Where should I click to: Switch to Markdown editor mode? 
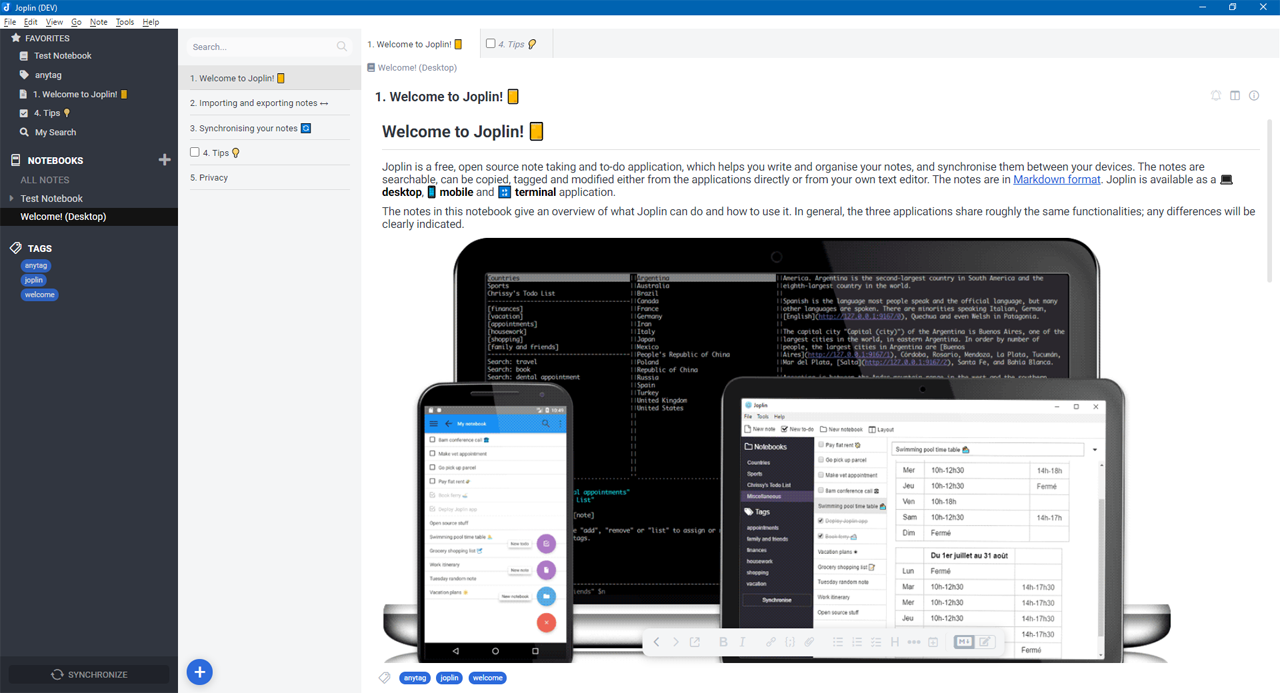[964, 642]
